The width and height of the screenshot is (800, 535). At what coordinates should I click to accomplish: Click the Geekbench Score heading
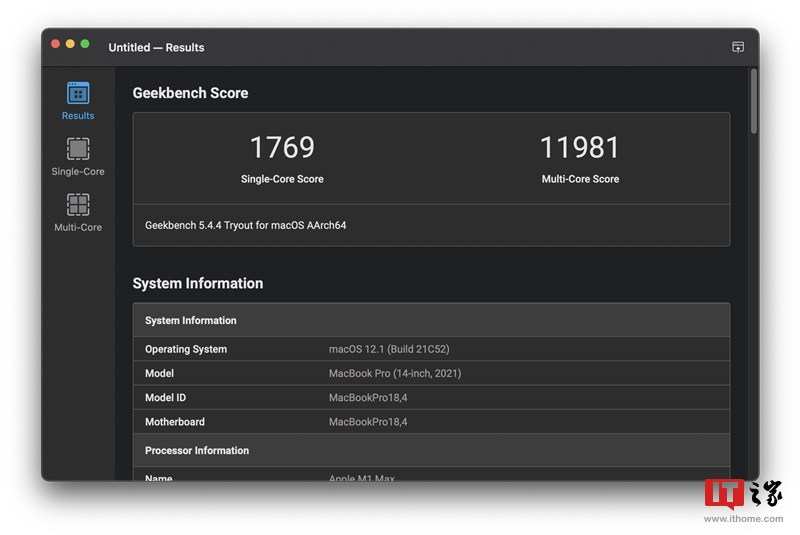tap(190, 93)
